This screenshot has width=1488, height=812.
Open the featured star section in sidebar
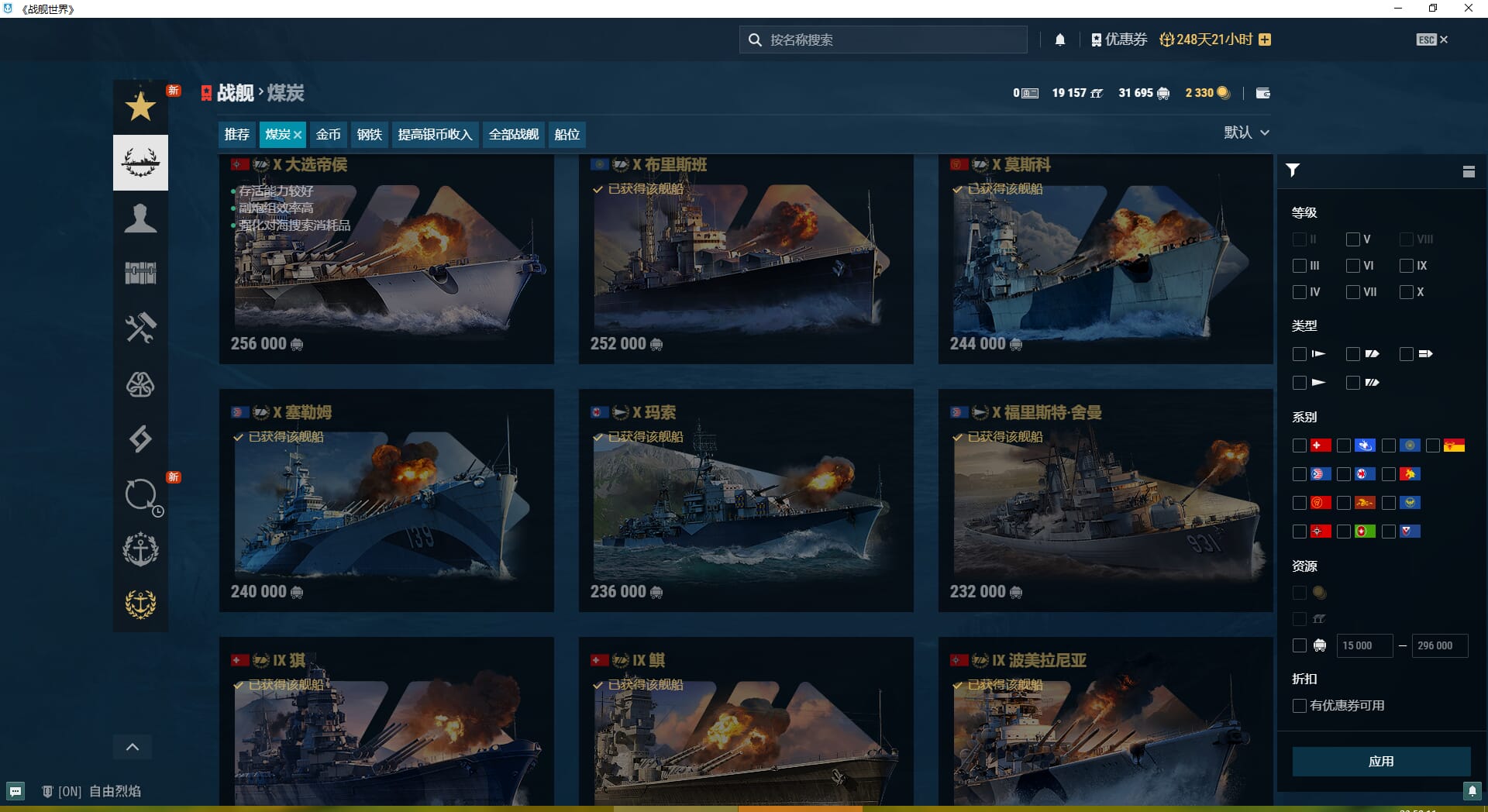pyautogui.click(x=140, y=107)
